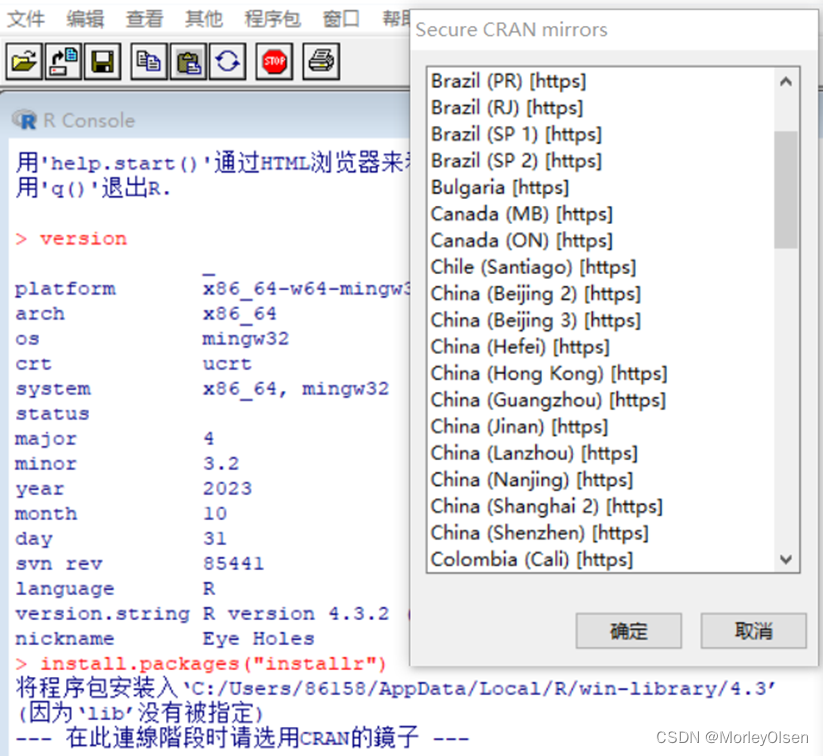
Task: Open the 查看 menu
Action: pos(144,19)
